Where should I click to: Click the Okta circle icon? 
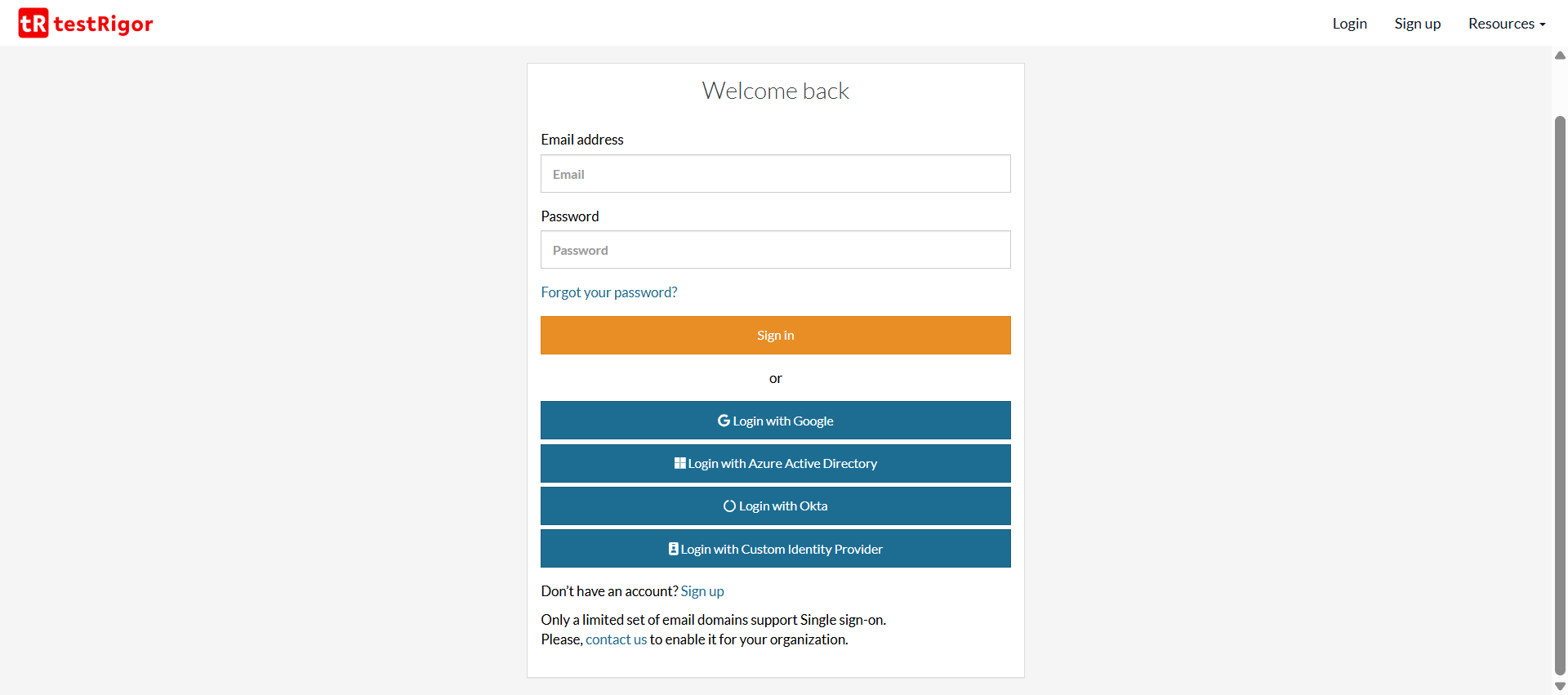coord(728,505)
